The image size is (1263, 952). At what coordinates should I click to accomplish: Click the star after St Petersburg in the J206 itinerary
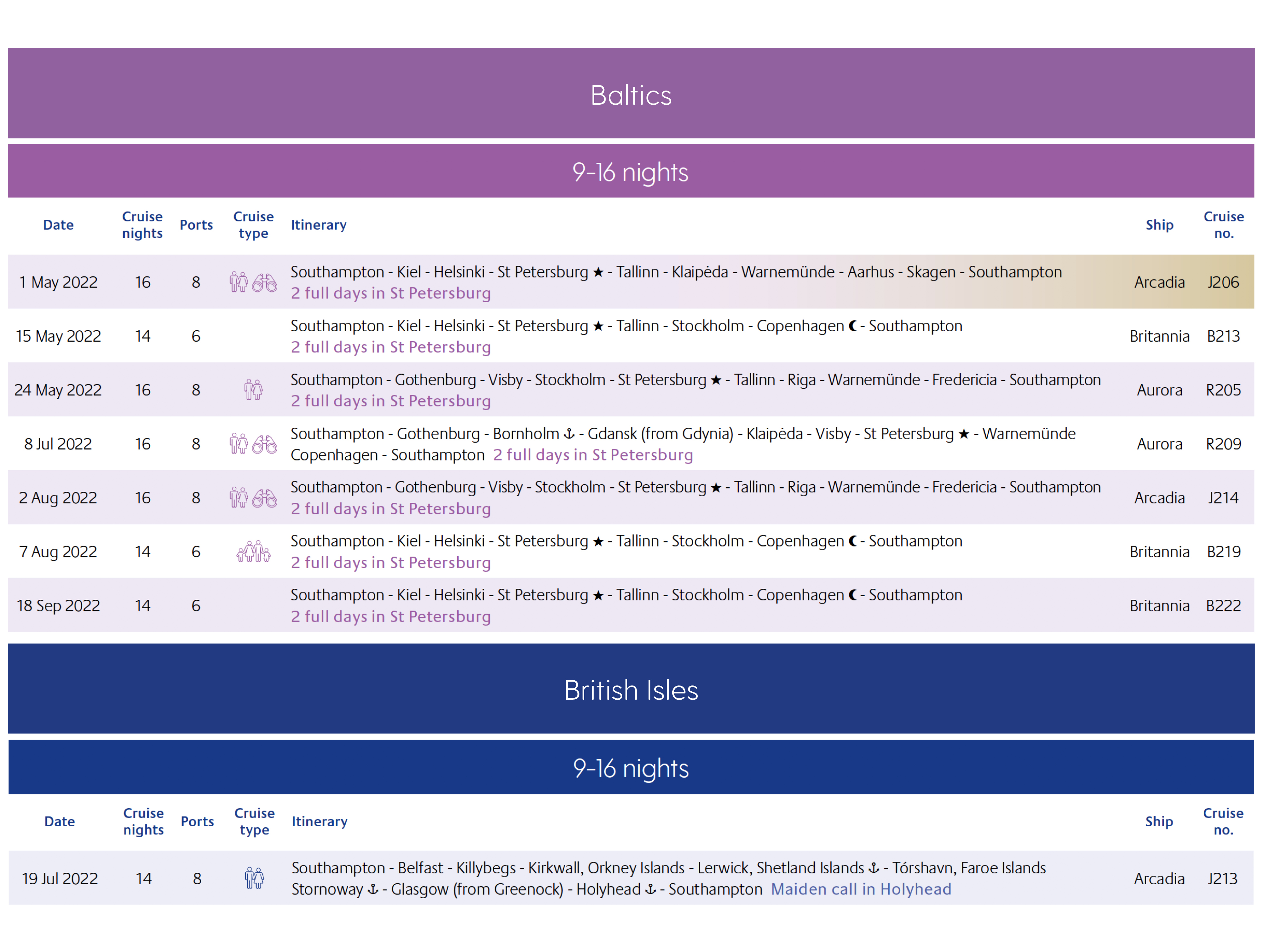[x=598, y=272]
